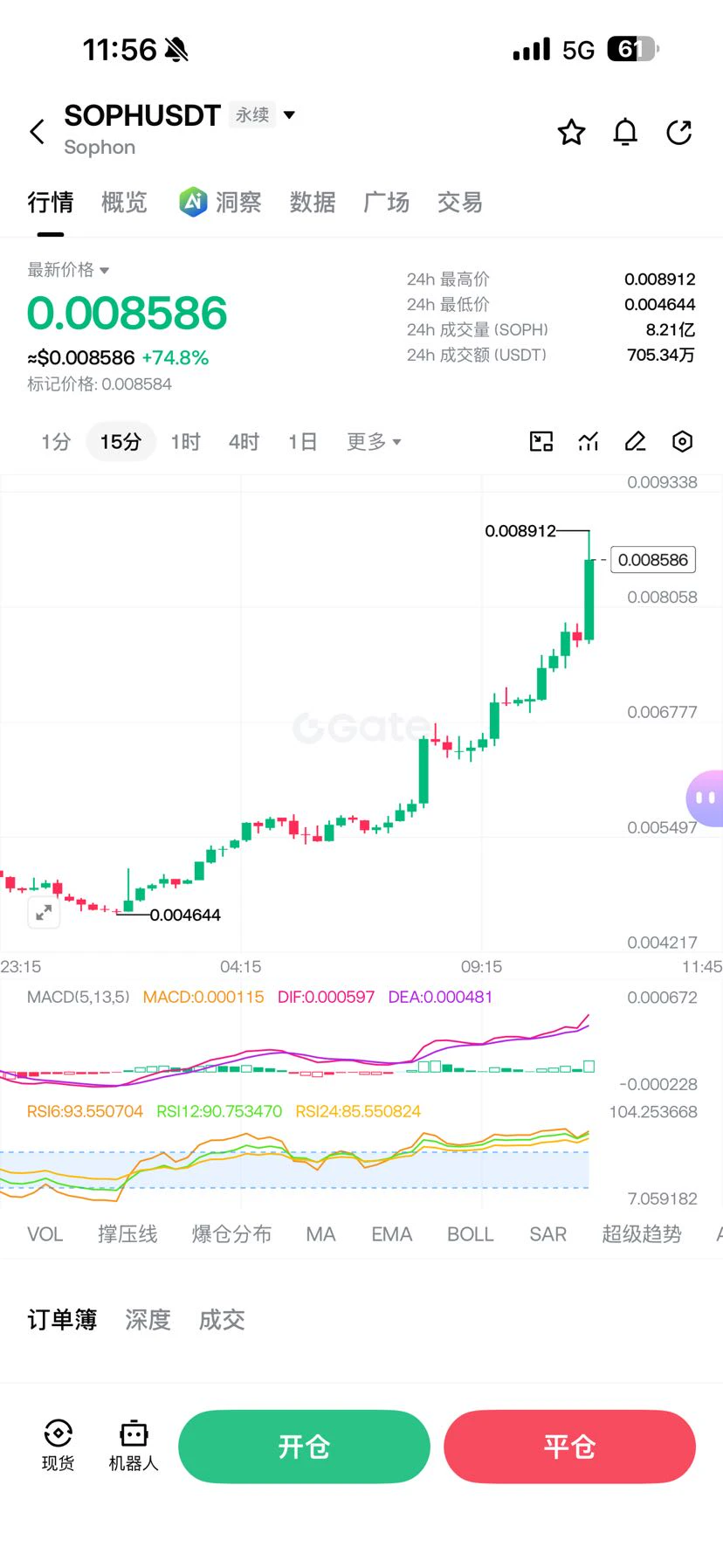This screenshot has height=1568, width=723.
Task: Tap the green 开仓 open position button
Action: pyautogui.click(x=304, y=1447)
